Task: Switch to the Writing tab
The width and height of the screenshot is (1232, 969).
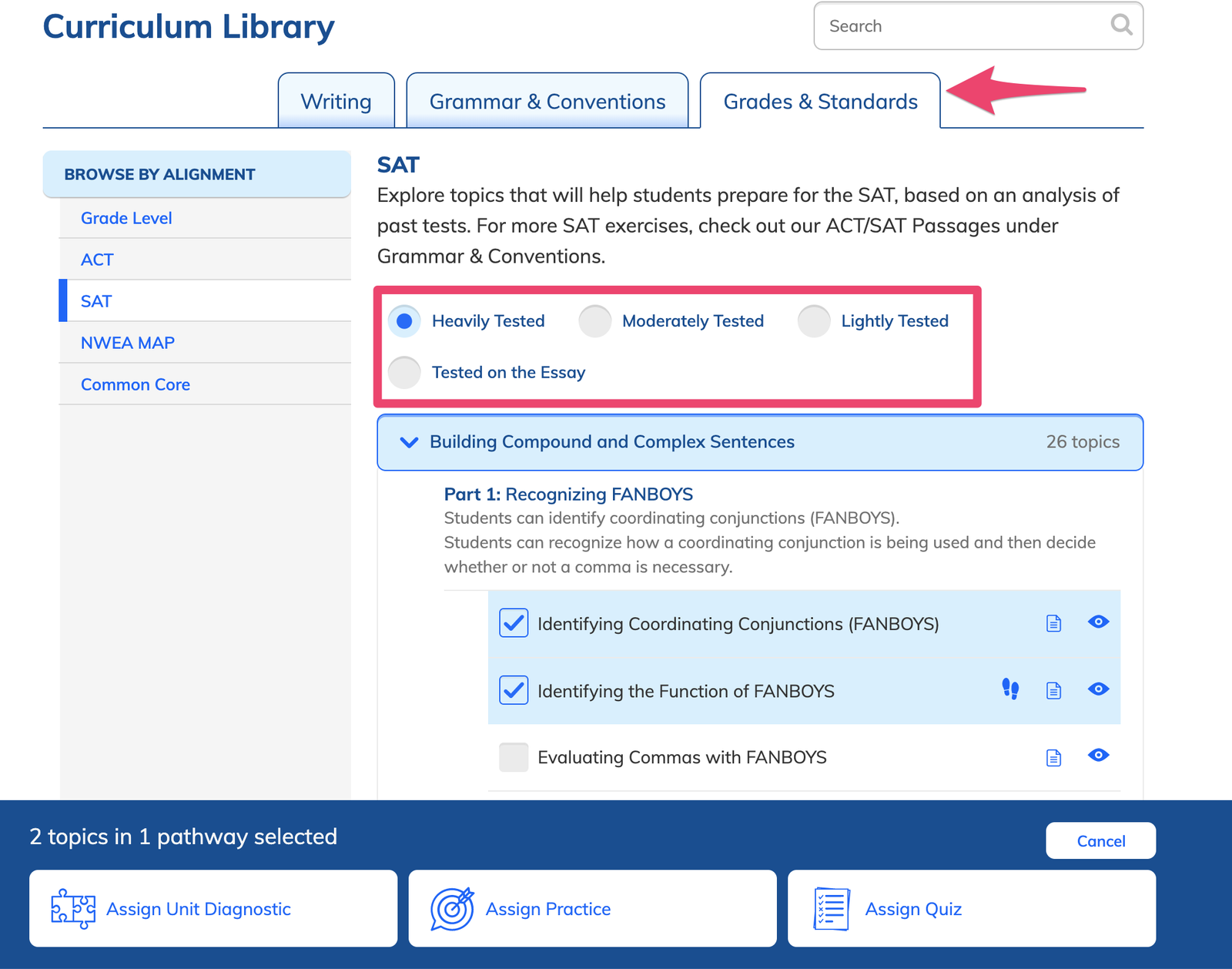Action: pos(336,101)
